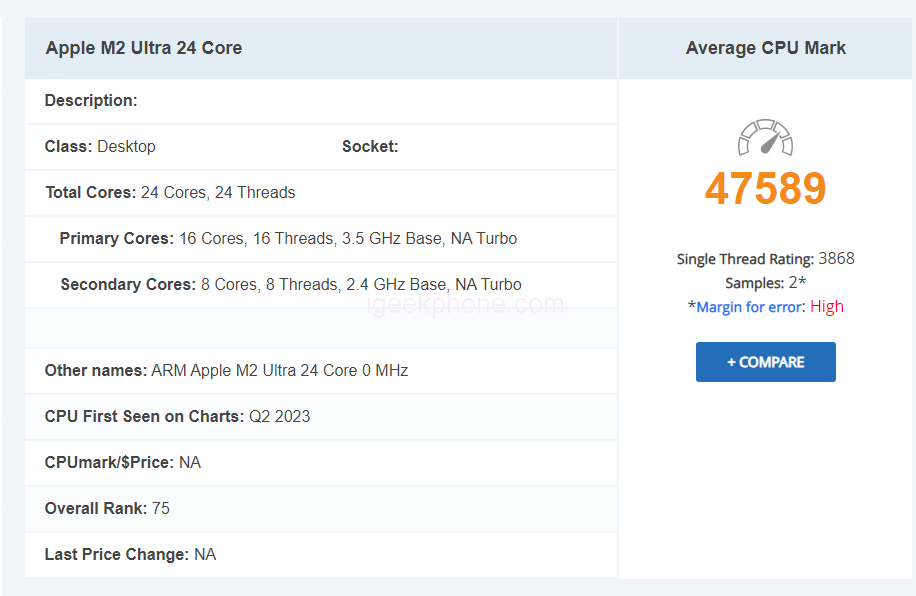This screenshot has width=916, height=596.
Task: Click the Last Price Change row
Action: 130,554
